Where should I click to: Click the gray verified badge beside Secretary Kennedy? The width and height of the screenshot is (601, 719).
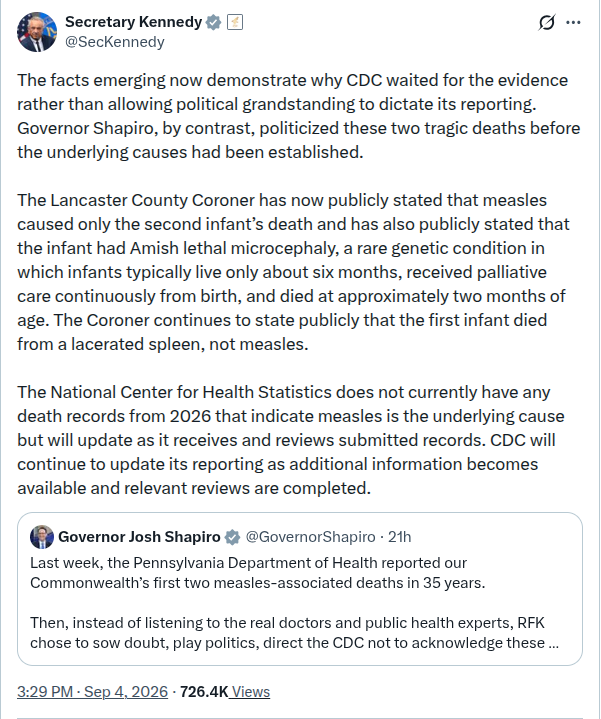(x=214, y=22)
